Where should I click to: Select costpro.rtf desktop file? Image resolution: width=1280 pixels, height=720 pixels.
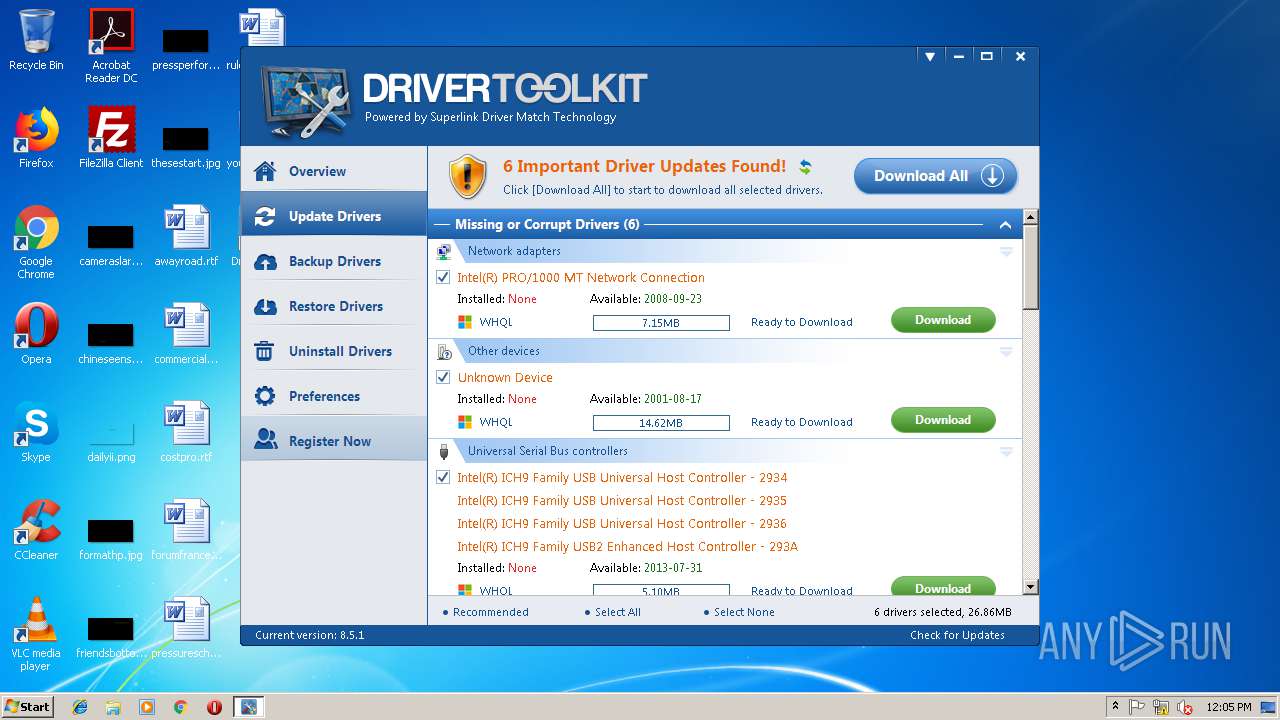(x=186, y=432)
